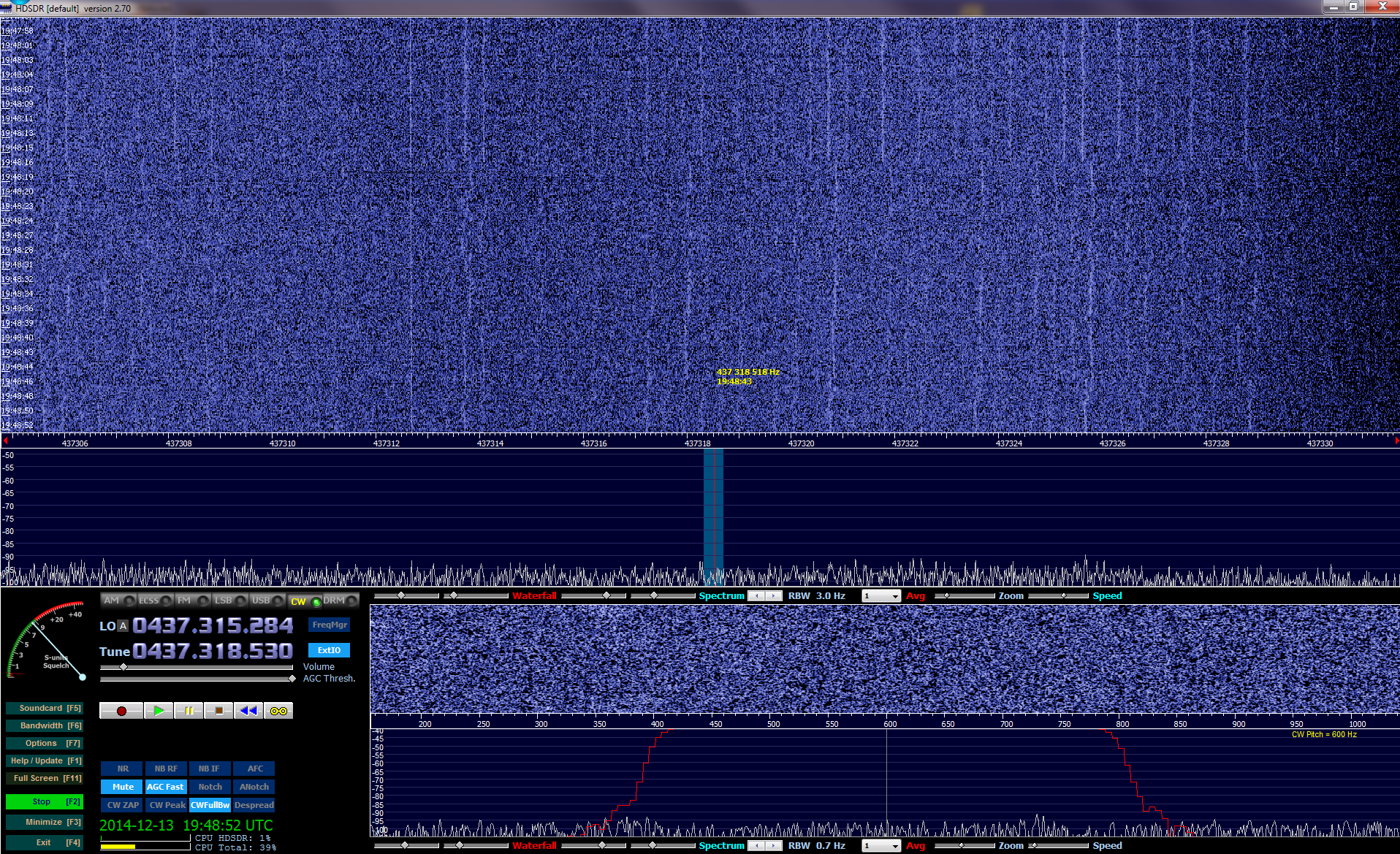Open Options [F7] menu
The height and width of the screenshot is (854, 1400).
(45, 743)
